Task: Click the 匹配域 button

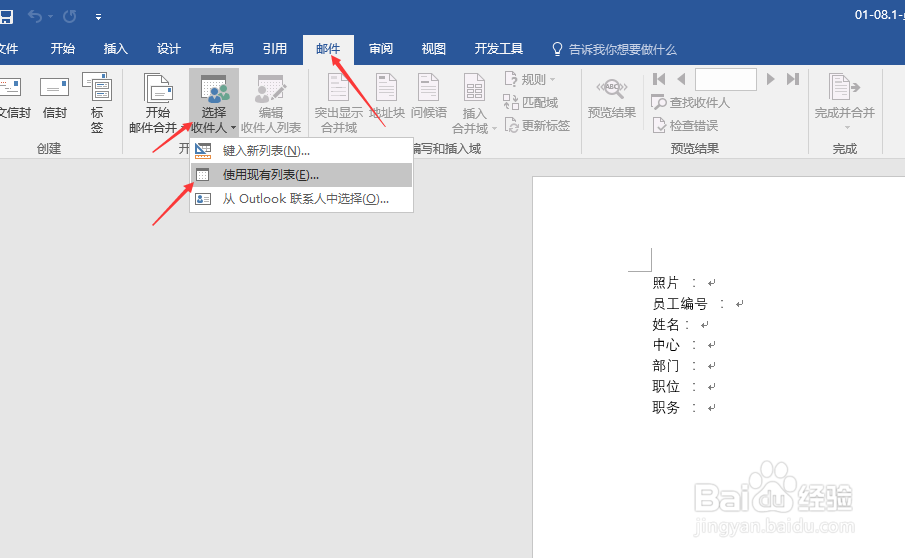Action: coord(531,102)
